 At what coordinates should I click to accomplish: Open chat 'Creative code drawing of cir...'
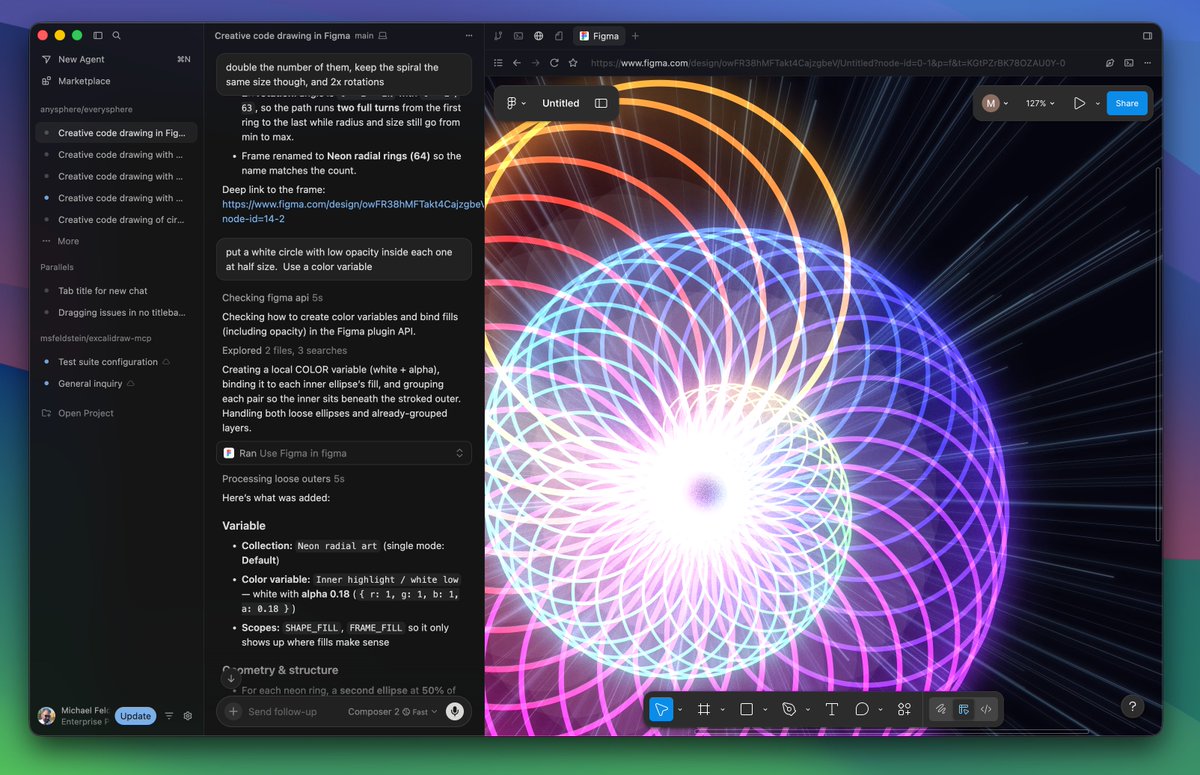(x=116, y=220)
